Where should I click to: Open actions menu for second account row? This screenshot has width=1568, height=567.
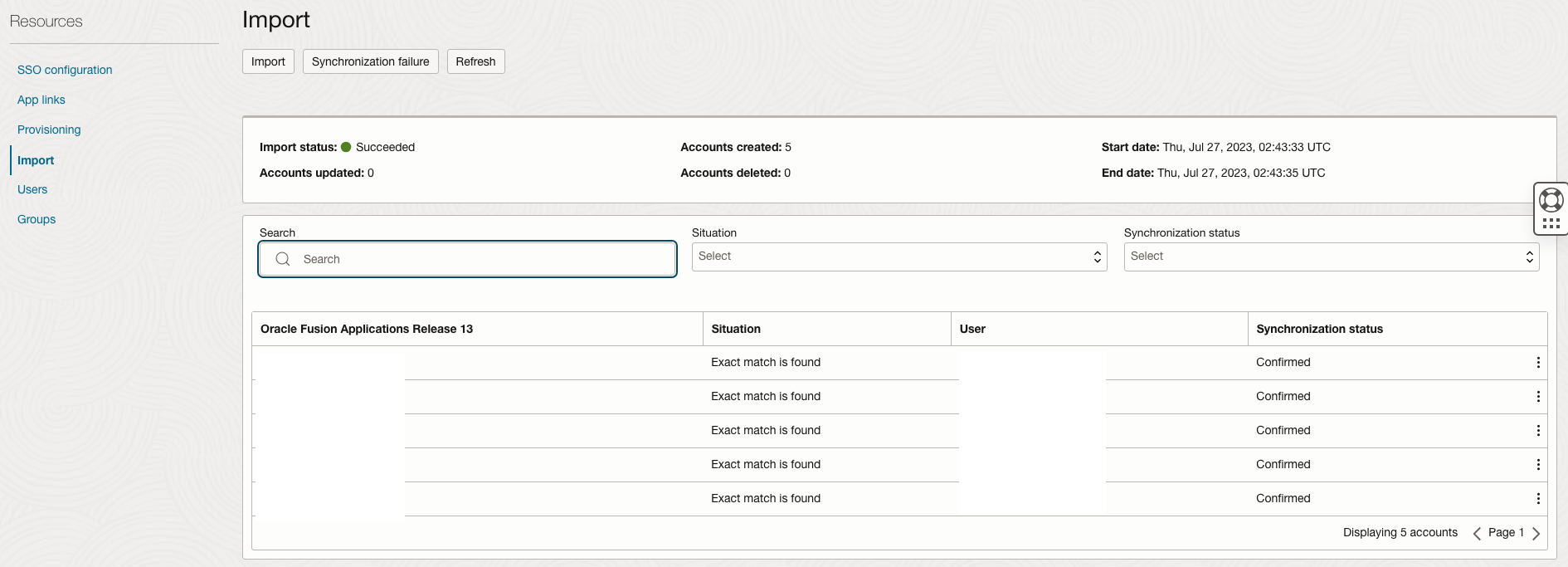(1537, 397)
